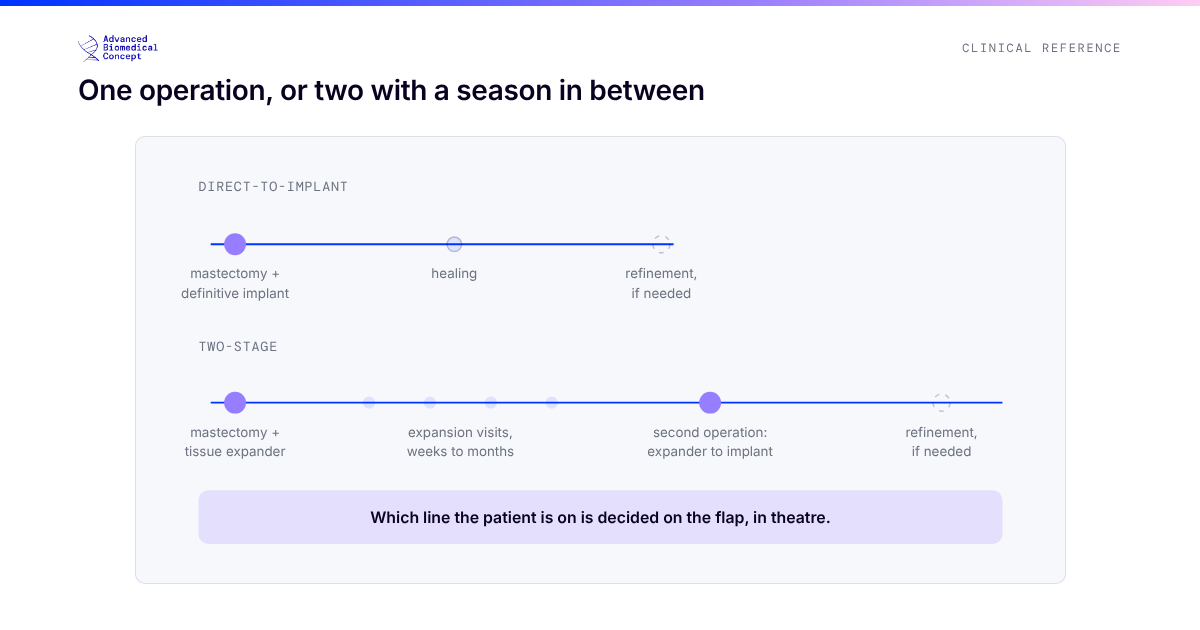Select the second operation marker dot
The height and width of the screenshot is (630, 1200).
710,403
